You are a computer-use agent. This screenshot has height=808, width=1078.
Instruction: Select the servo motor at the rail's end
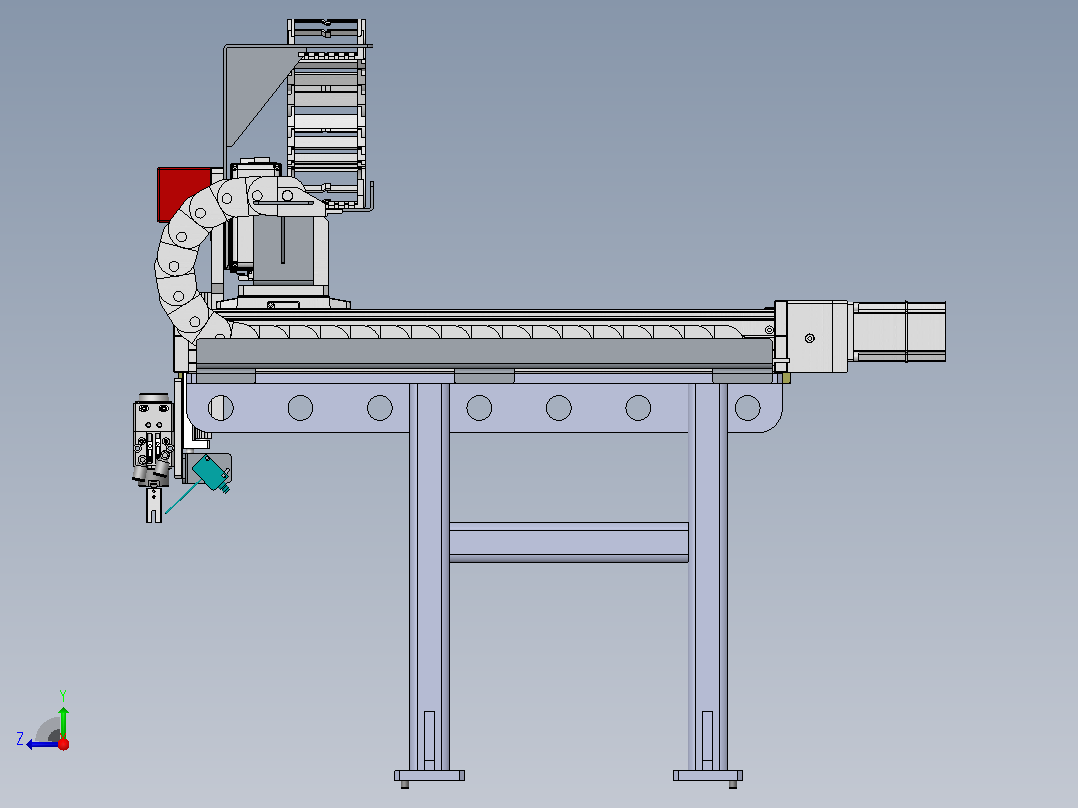899,331
